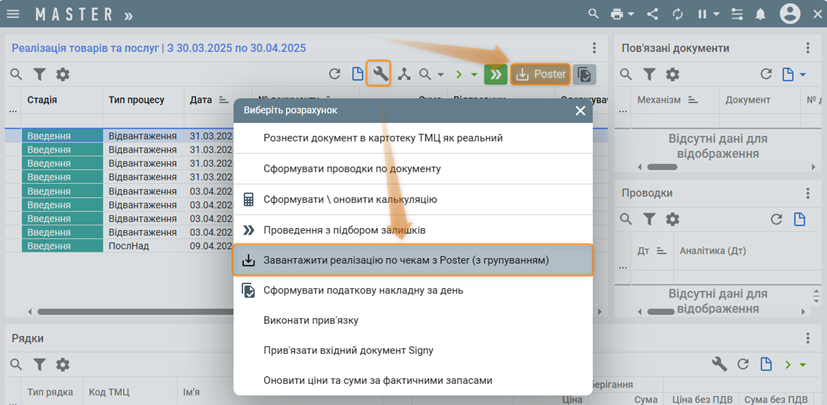Click the printer icon in top bar
Viewport: 827px width, 405px height.
[x=617, y=14]
